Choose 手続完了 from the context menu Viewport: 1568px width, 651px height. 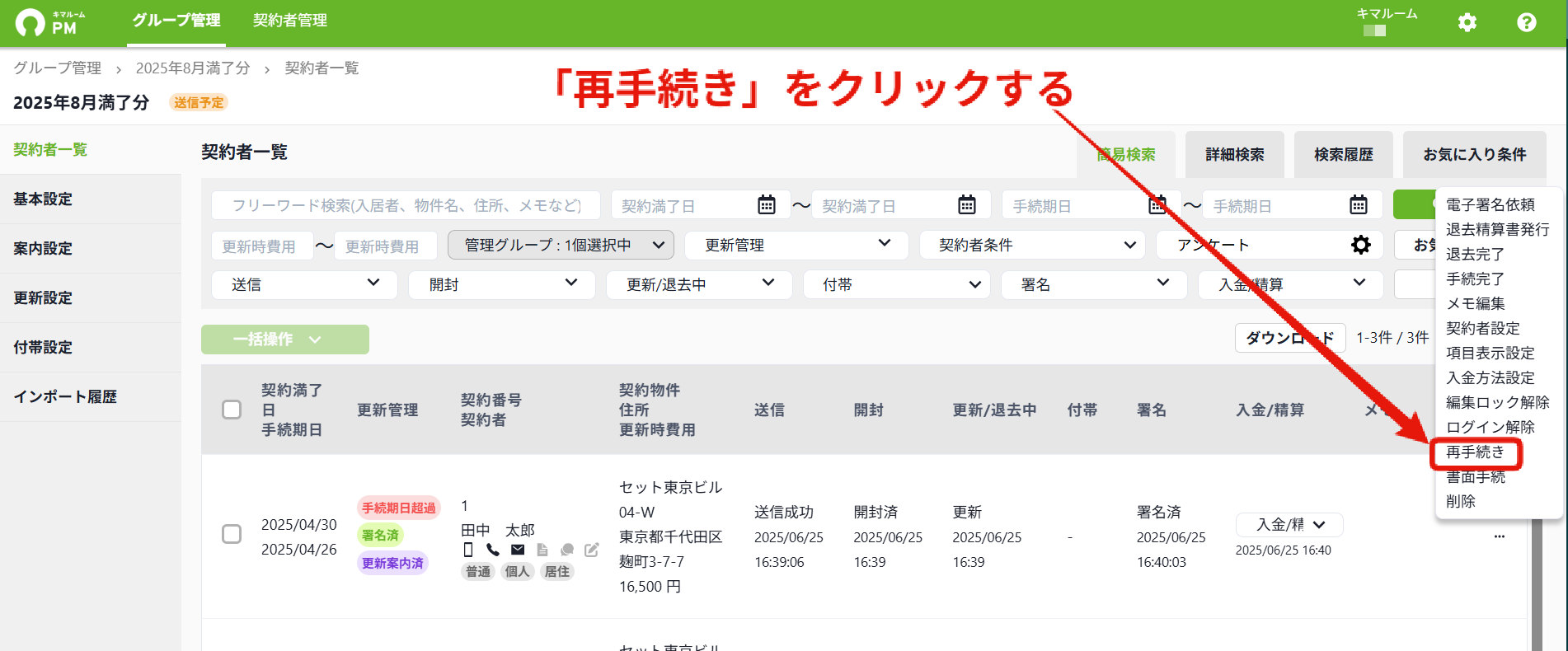(x=1476, y=279)
